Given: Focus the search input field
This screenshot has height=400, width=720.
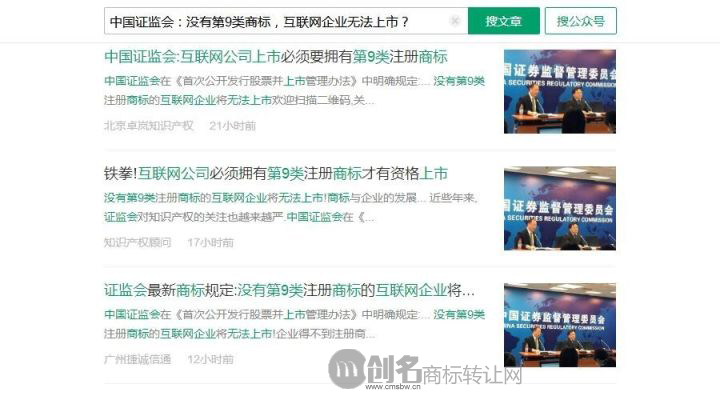Looking at the screenshot, I should pos(286,21).
